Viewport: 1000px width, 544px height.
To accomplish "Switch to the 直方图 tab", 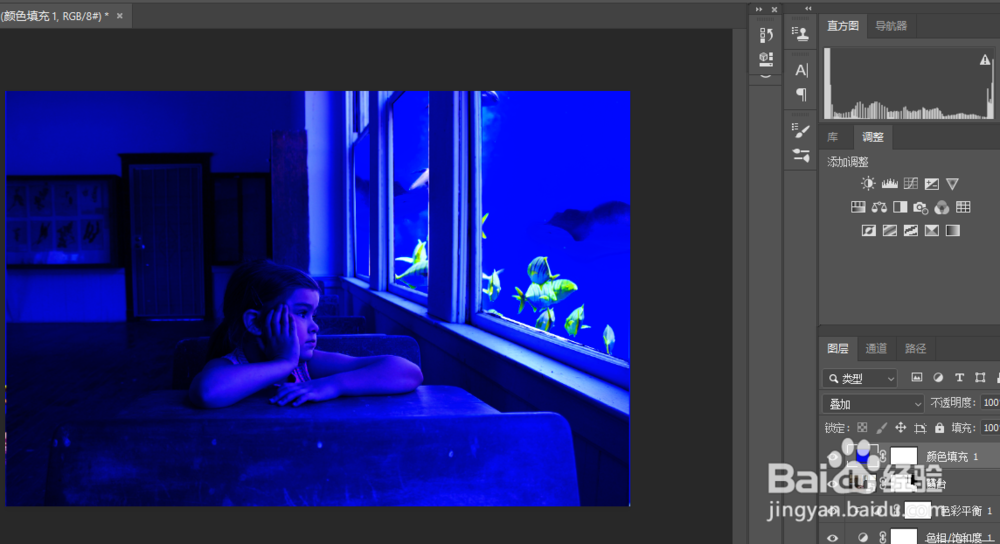I will tap(842, 26).
